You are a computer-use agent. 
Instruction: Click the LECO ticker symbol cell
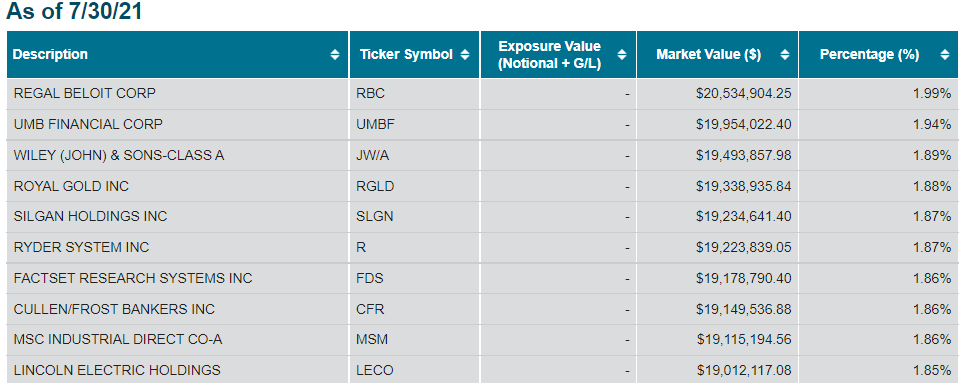[415, 370]
